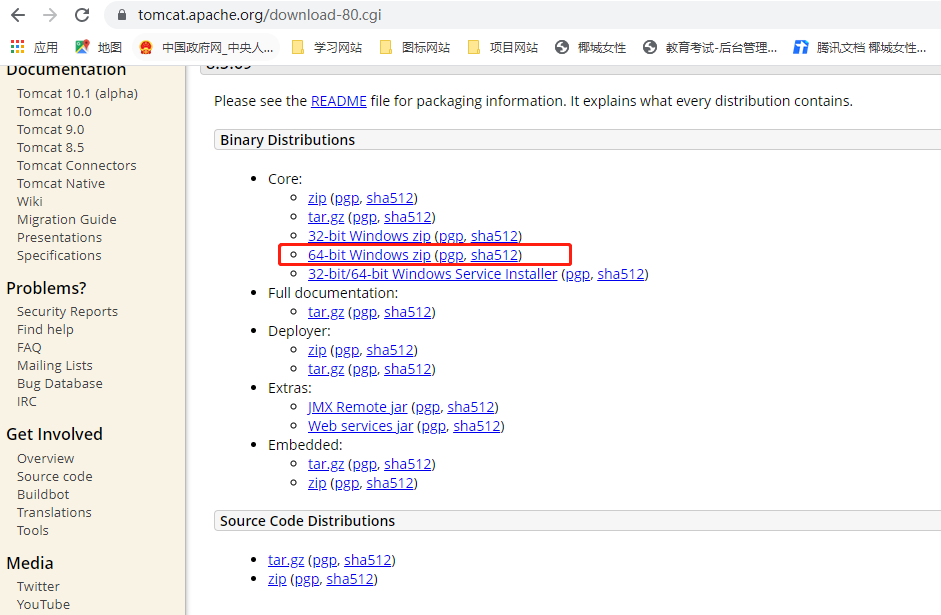
Task: Download the Web services jar
Action: coord(361,426)
